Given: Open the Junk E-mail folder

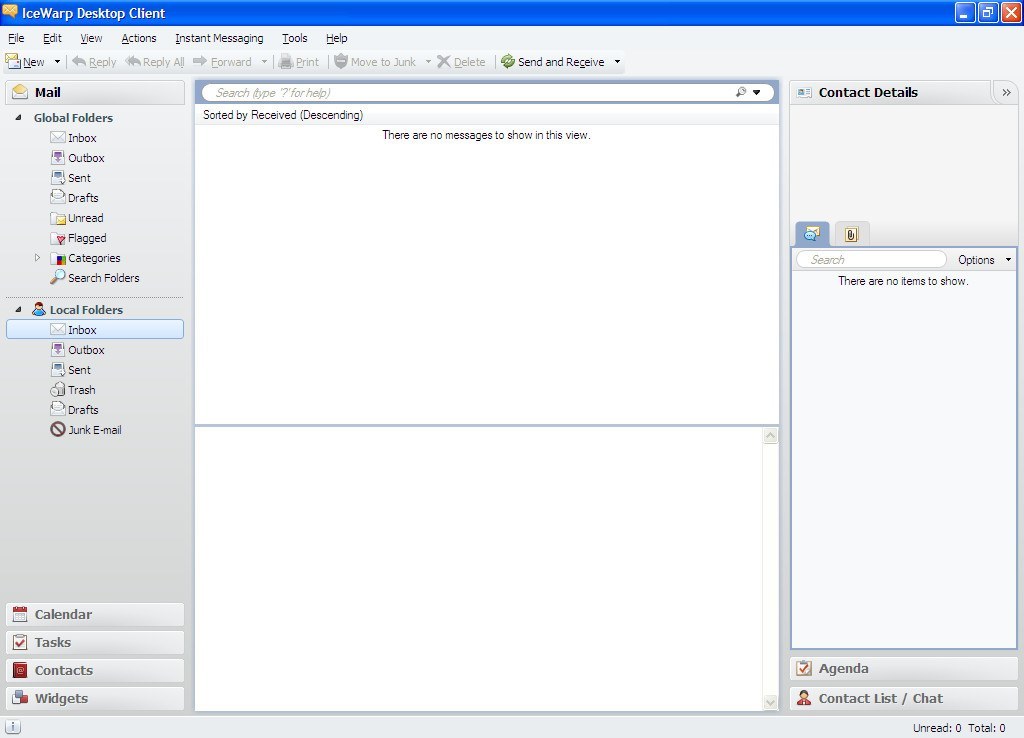Looking at the screenshot, I should (86, 429).
